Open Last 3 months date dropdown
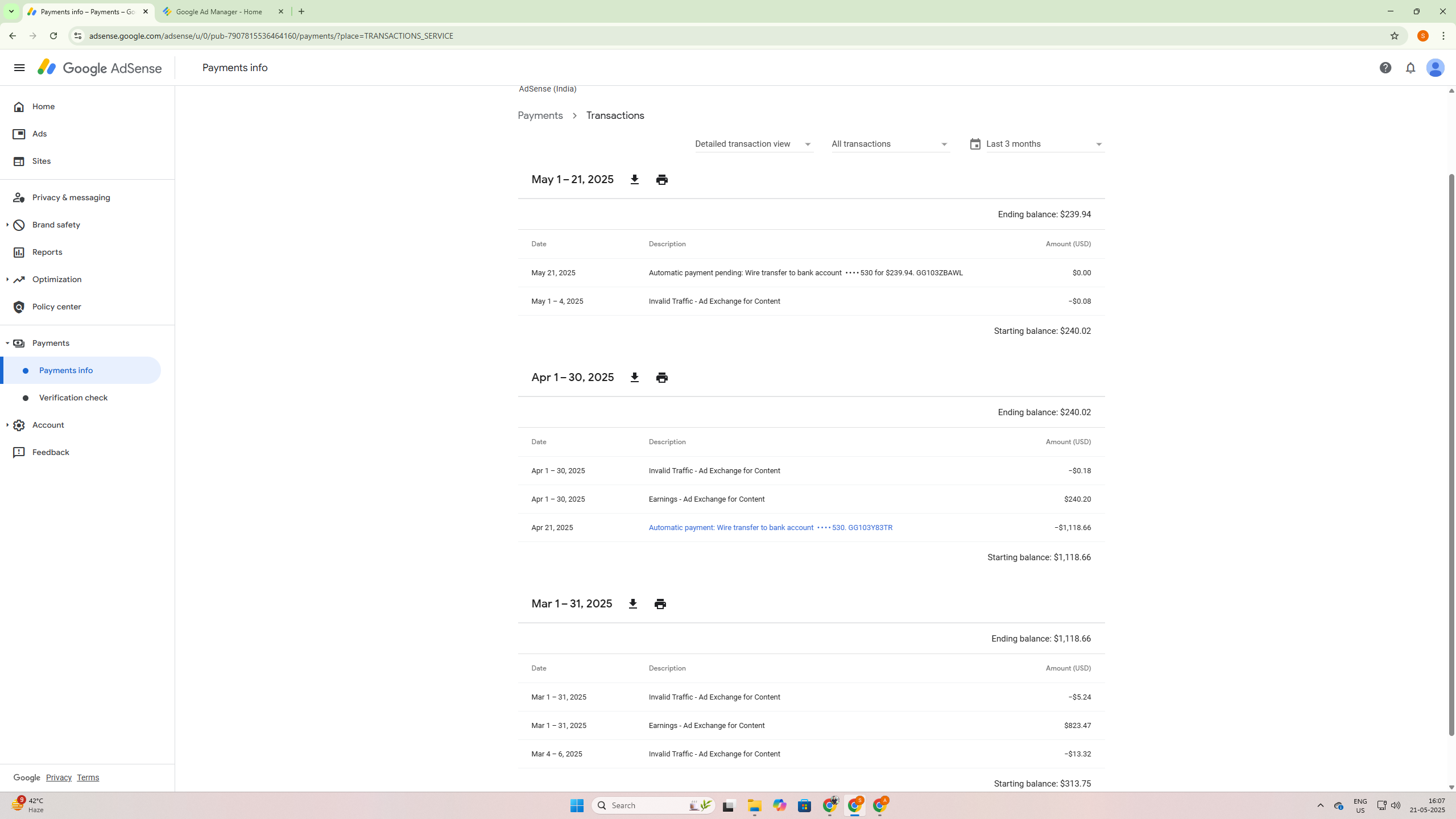The width and height of the screenshot is (1456, 819). click(x=1045, y=144)
